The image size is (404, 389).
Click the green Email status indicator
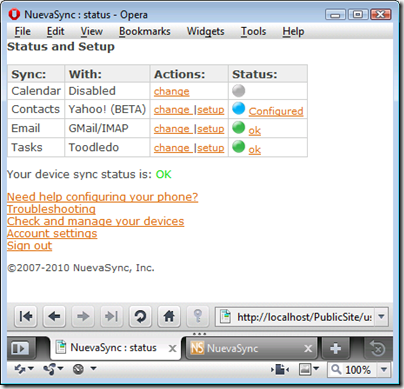[239, 127]
